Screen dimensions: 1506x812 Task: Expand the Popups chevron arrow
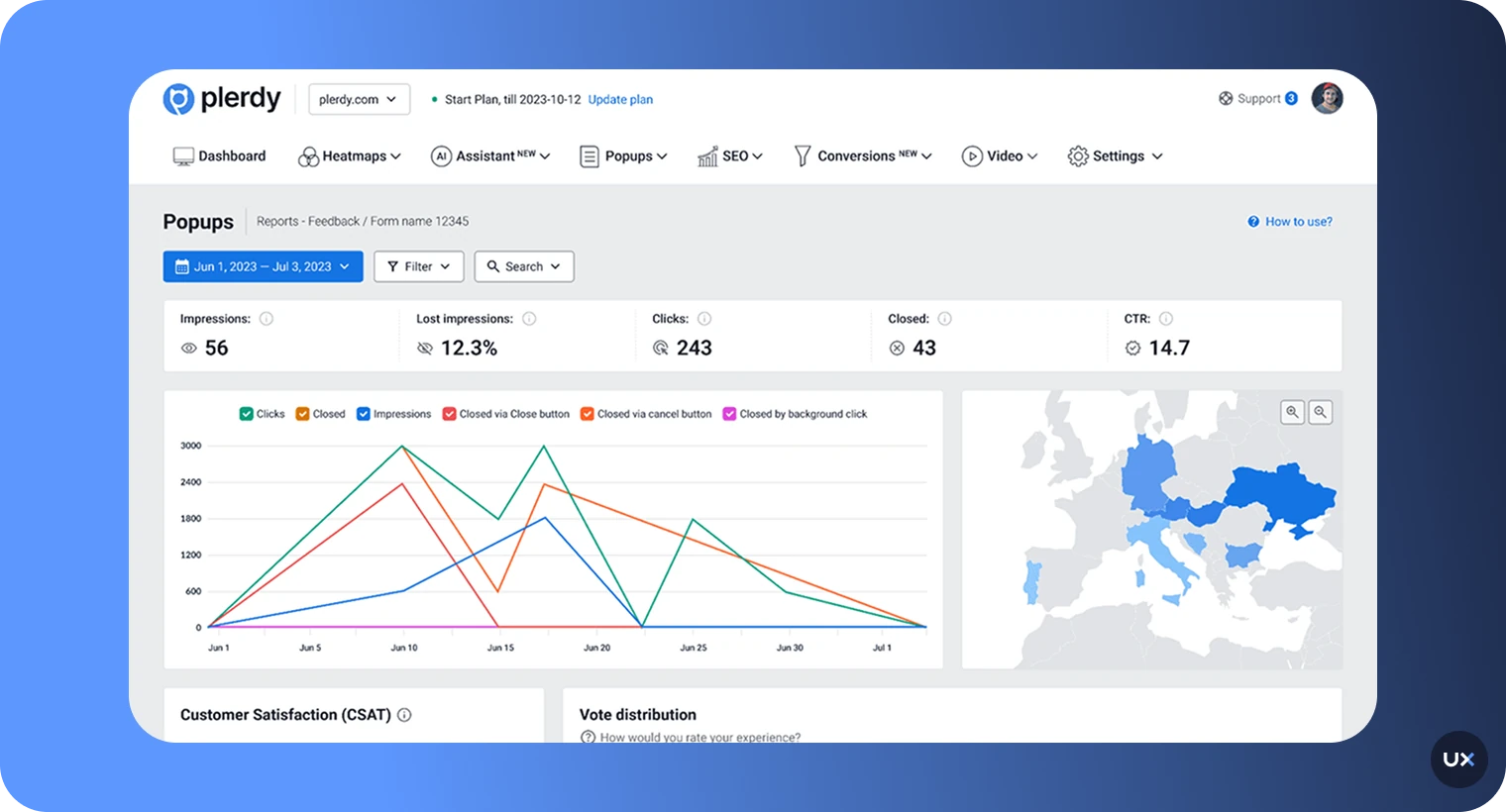(x=662, y=156)
